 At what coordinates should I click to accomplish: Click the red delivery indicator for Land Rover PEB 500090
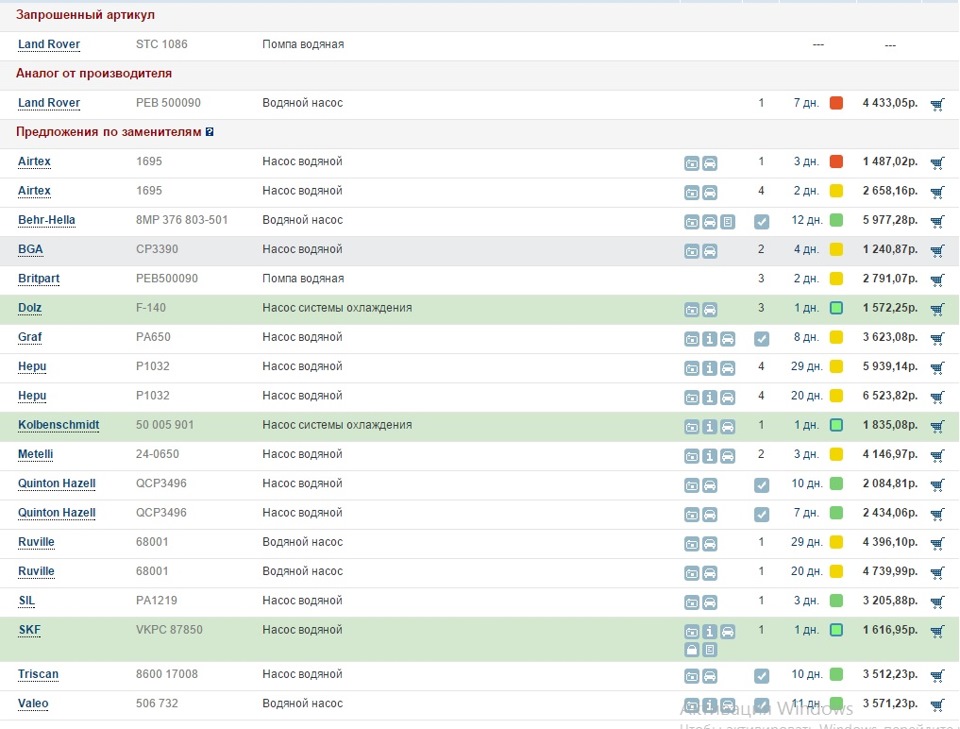point(836,103)
